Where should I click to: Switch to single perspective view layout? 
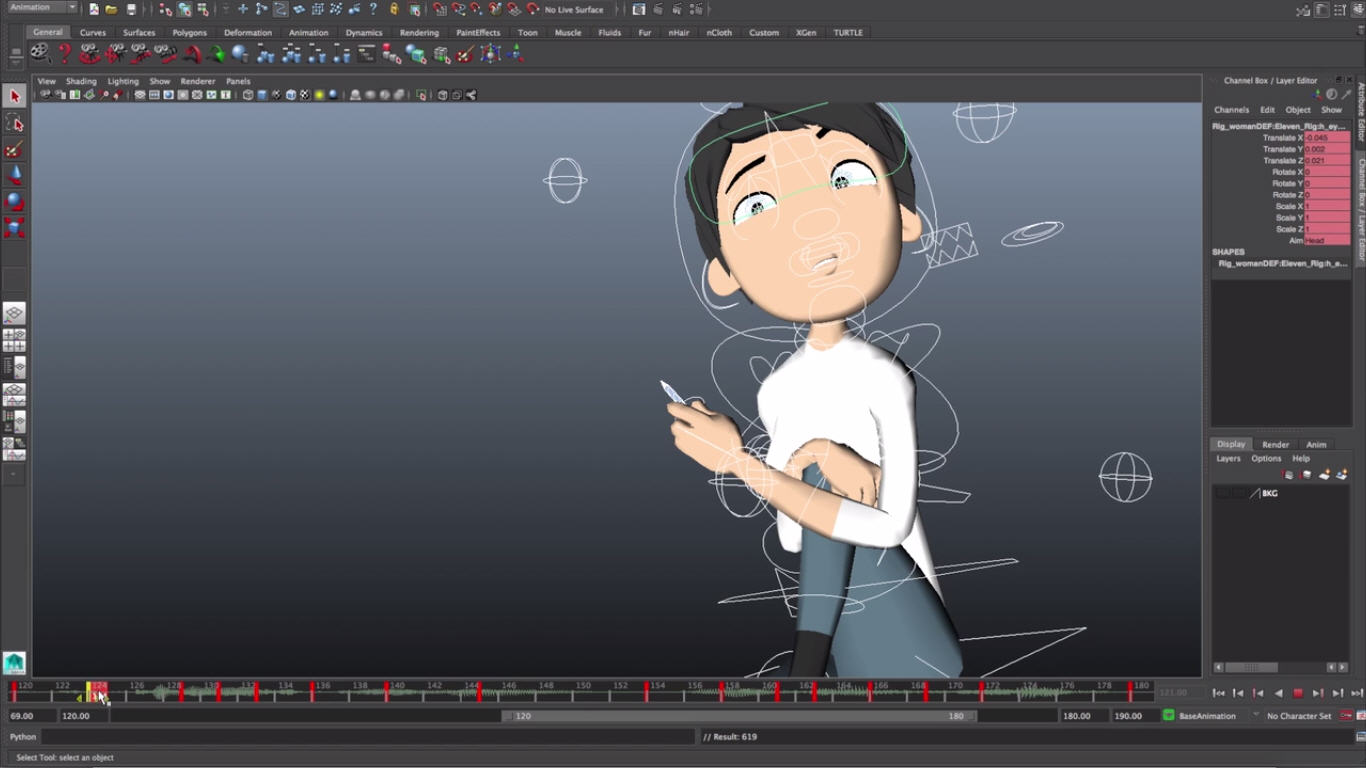coord(14,314)
